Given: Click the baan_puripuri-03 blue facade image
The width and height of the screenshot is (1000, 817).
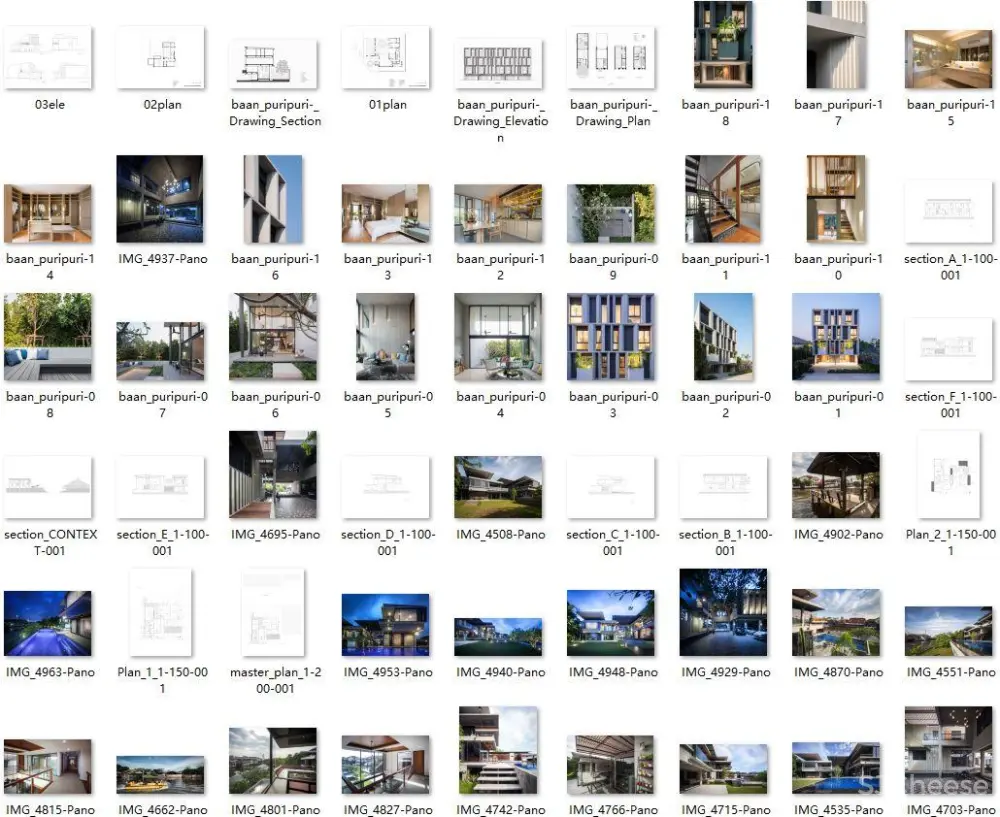Looking at the screenshot, I should point(611,337).
